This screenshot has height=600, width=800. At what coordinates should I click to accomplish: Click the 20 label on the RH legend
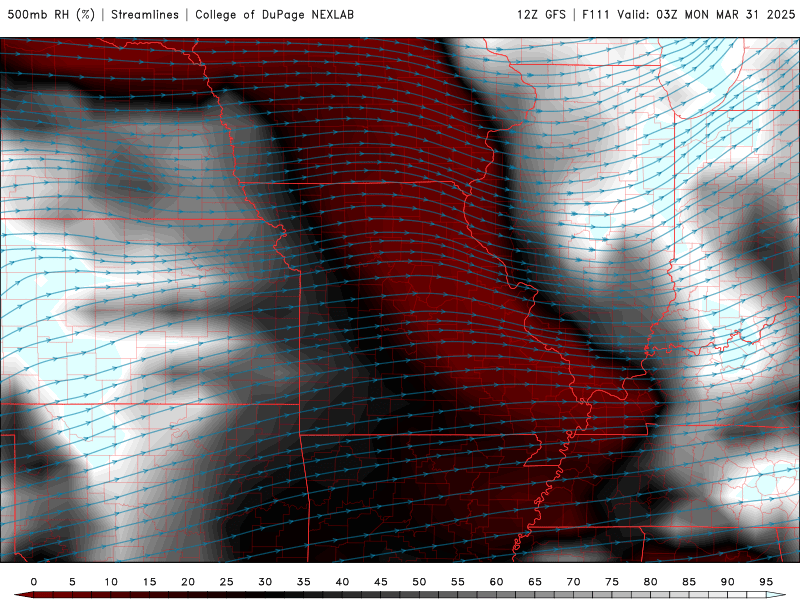pyautogui.click(x=188, y=582)
